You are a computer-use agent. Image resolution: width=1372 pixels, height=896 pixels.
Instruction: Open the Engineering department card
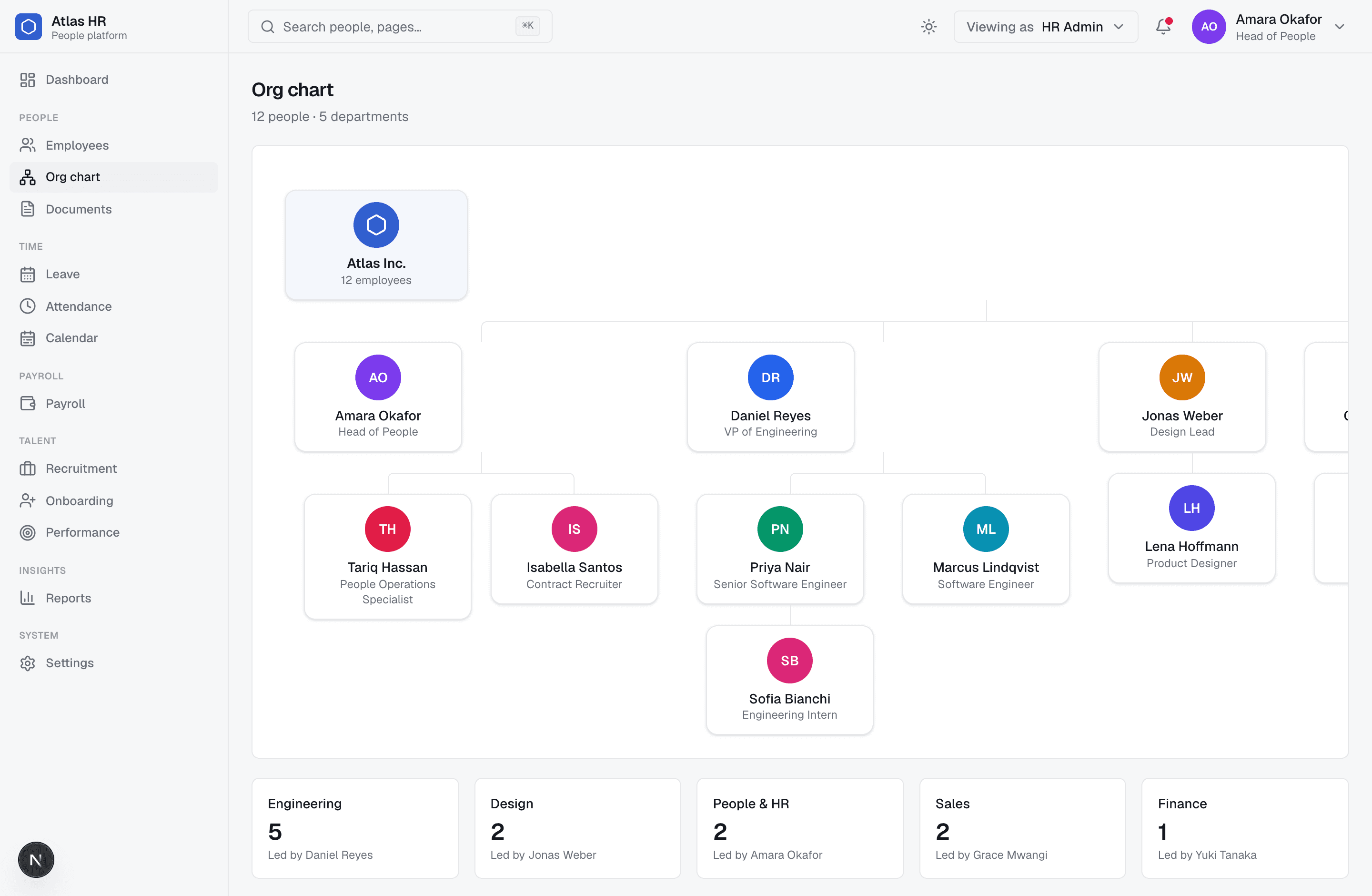point(355,828)
